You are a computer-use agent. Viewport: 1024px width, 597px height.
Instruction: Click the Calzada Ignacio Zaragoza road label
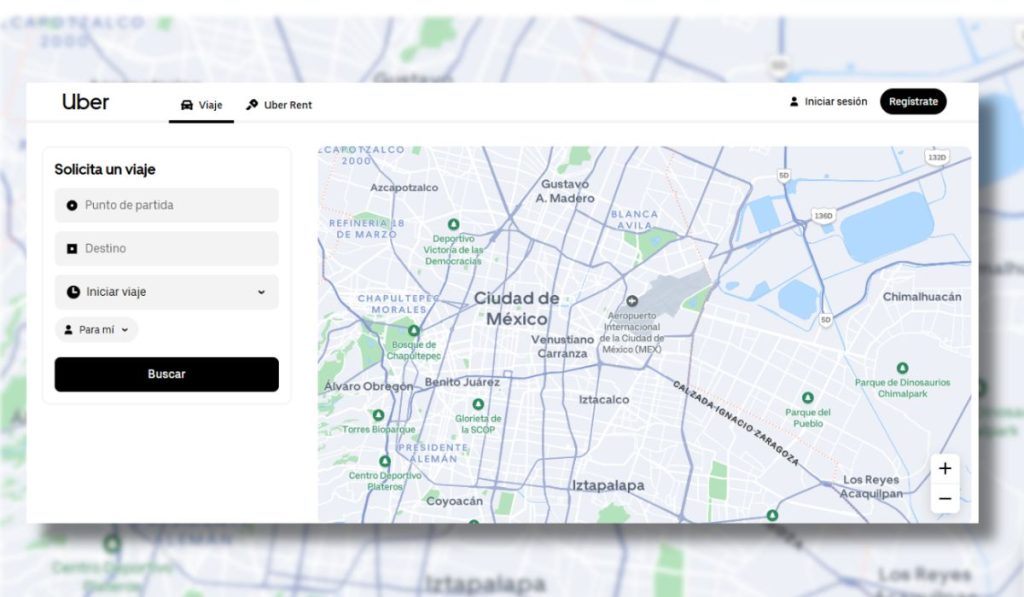736,423
